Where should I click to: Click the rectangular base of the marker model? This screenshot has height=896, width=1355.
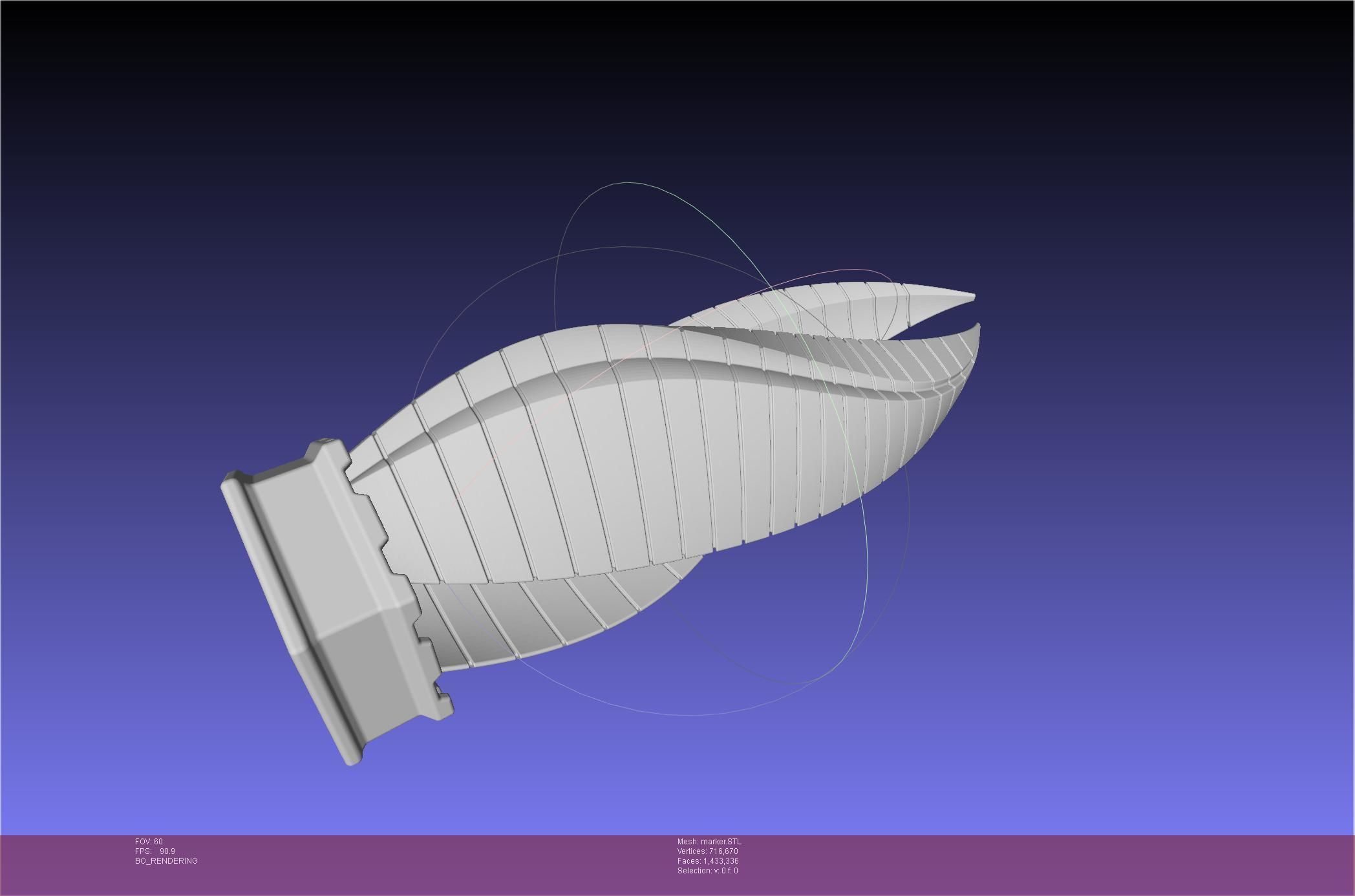pyautogui.click(x=336, y=601)
